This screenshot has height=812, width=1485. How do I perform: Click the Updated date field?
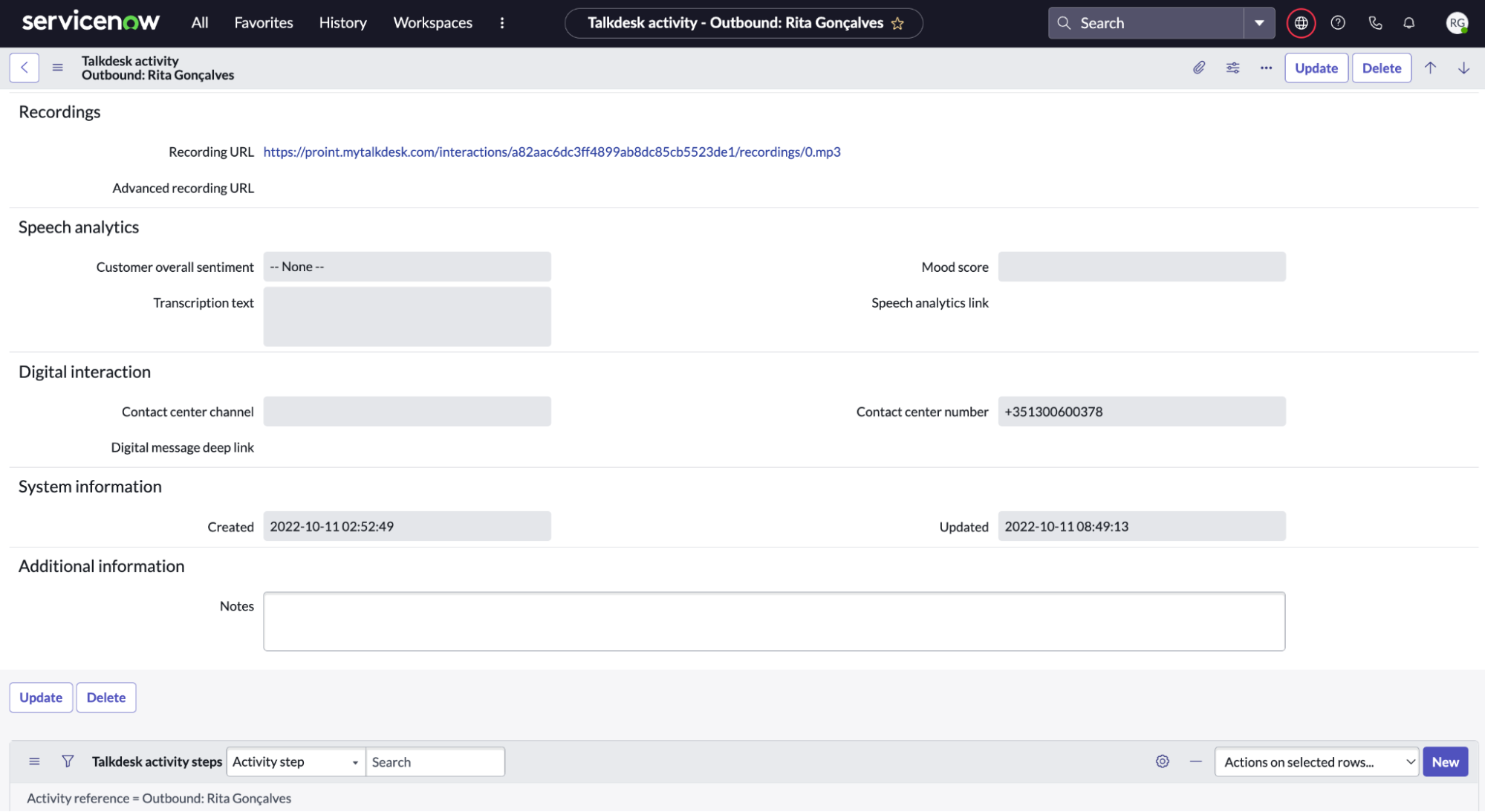[1142, 526]
